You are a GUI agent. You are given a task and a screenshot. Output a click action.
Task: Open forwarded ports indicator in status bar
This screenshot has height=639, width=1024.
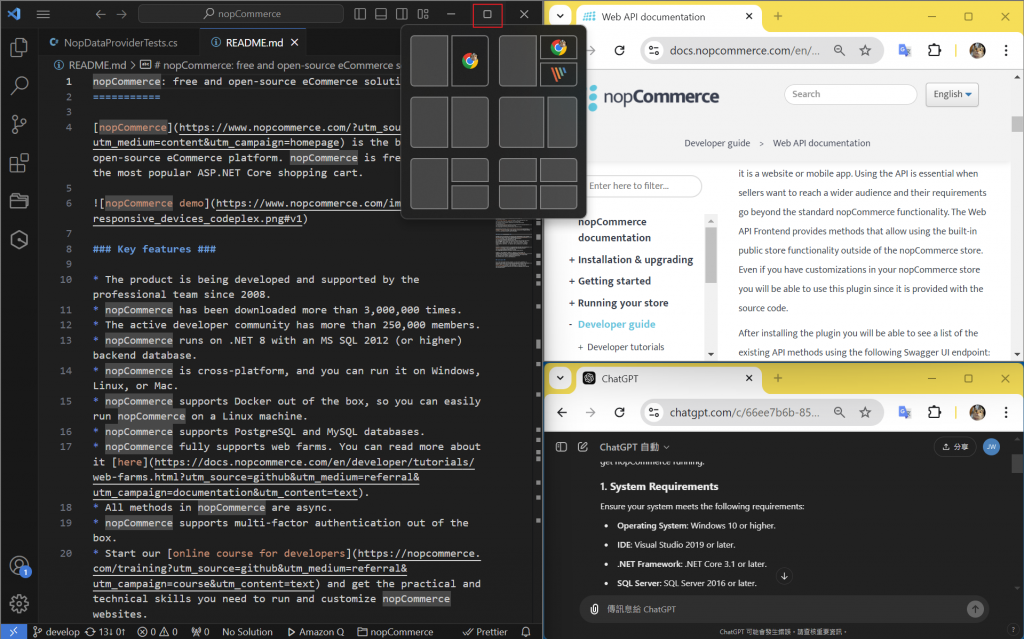tap(200, 632)
